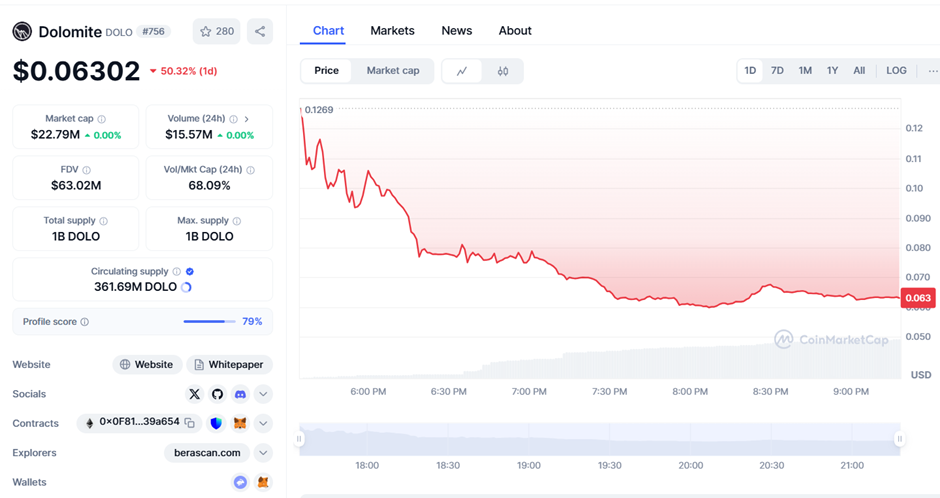
Task: Show Volume (24h) info icon
Action: click(233, 119)
